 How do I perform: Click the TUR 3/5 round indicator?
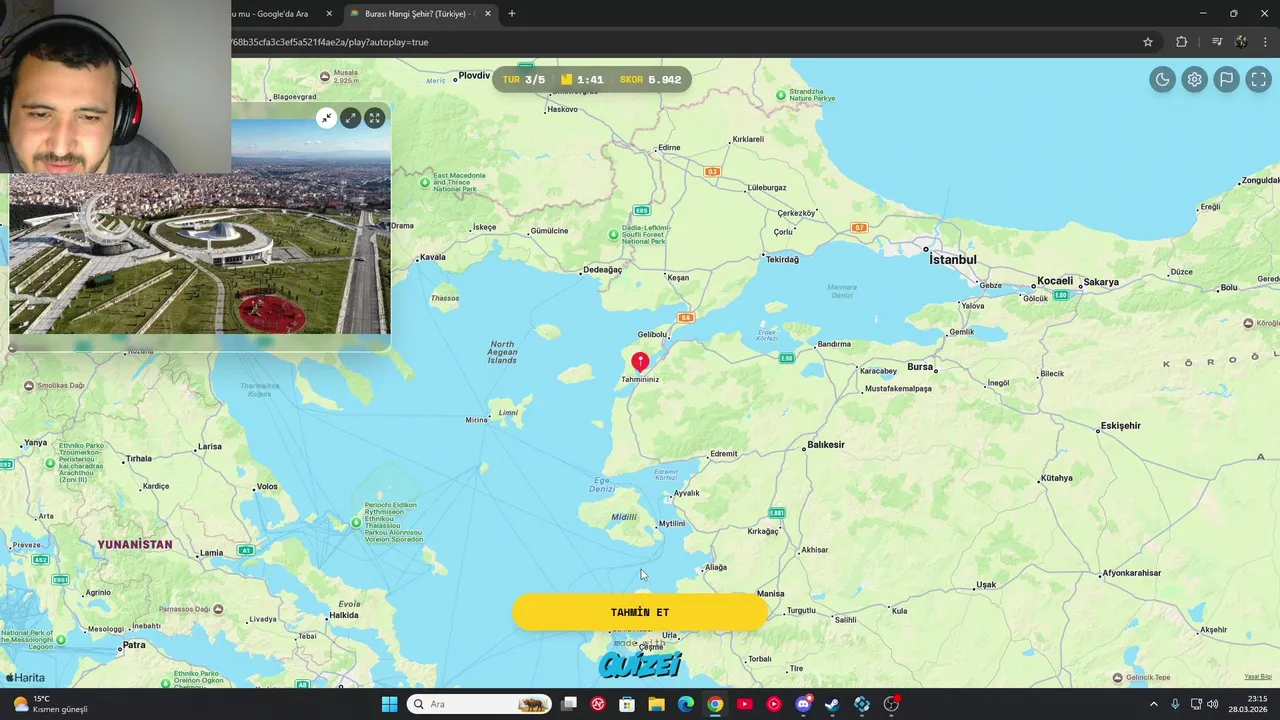(x=524, y=80)
